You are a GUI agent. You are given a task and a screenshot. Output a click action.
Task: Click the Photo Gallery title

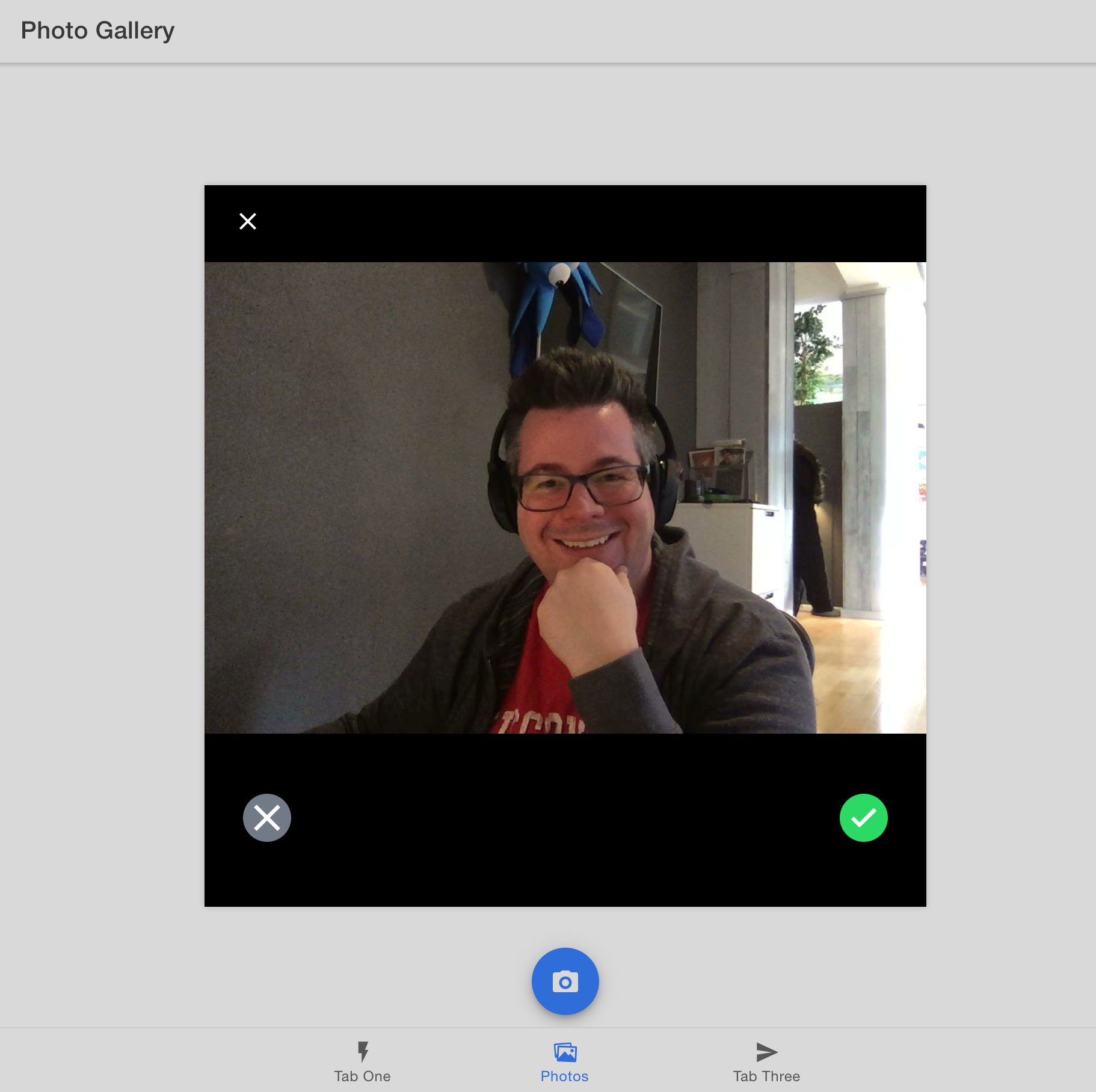(98, 30)
